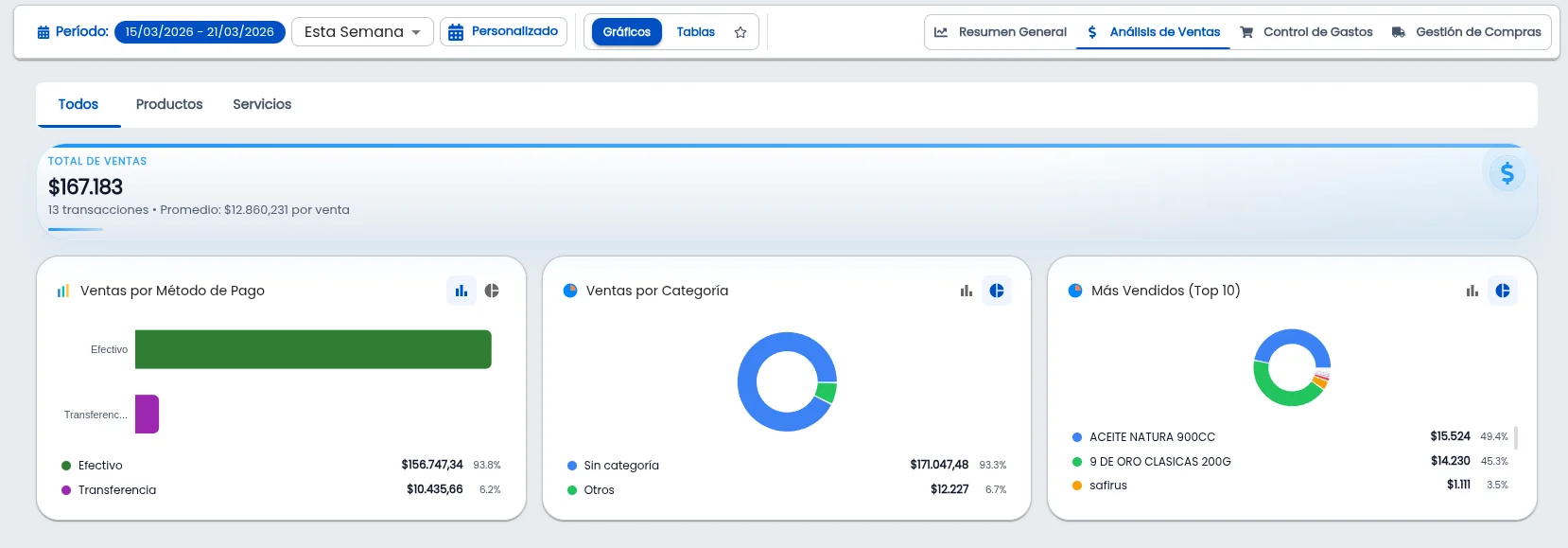Click the star favorite icon
Image resolution: width=1568 pixels, height=548 pixels.
(x=740, y=32)
